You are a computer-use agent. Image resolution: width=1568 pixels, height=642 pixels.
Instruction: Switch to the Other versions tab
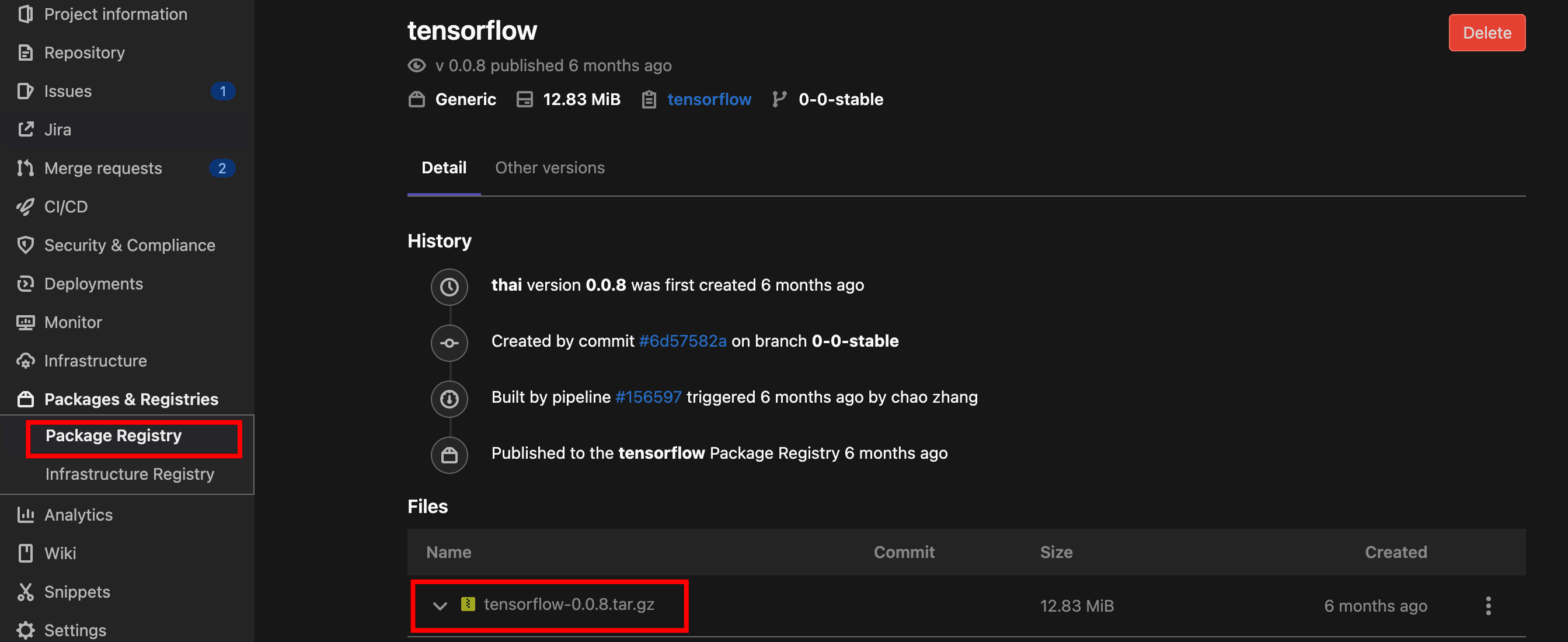pyautogui.click(x=550, y=168)
